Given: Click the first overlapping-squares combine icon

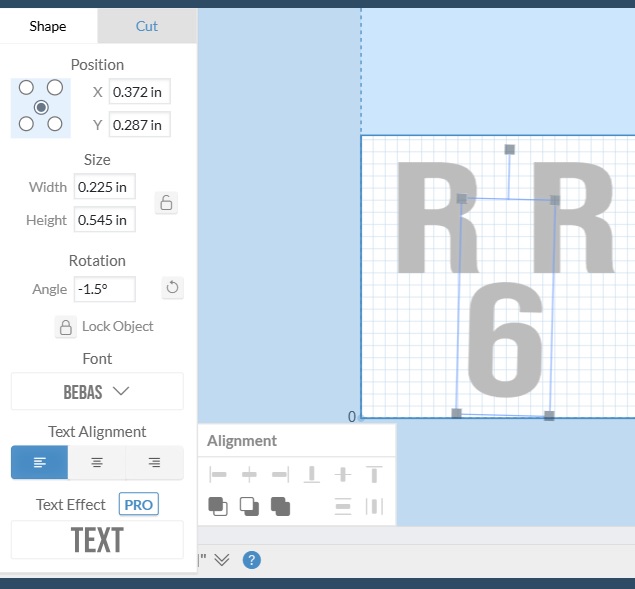Looking at the screenshot, I should click(x=218, y=506).
